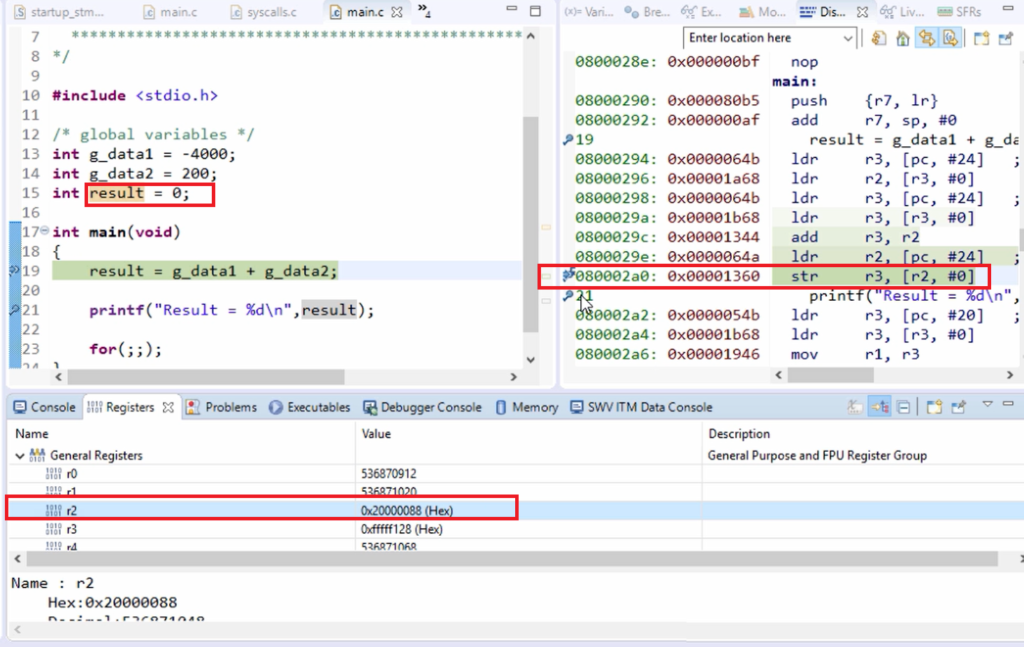Open the Memory tab
Image resolution: width=1024 pixels, height=647 pixels.
pyautogui.click(x=526, y=407)
